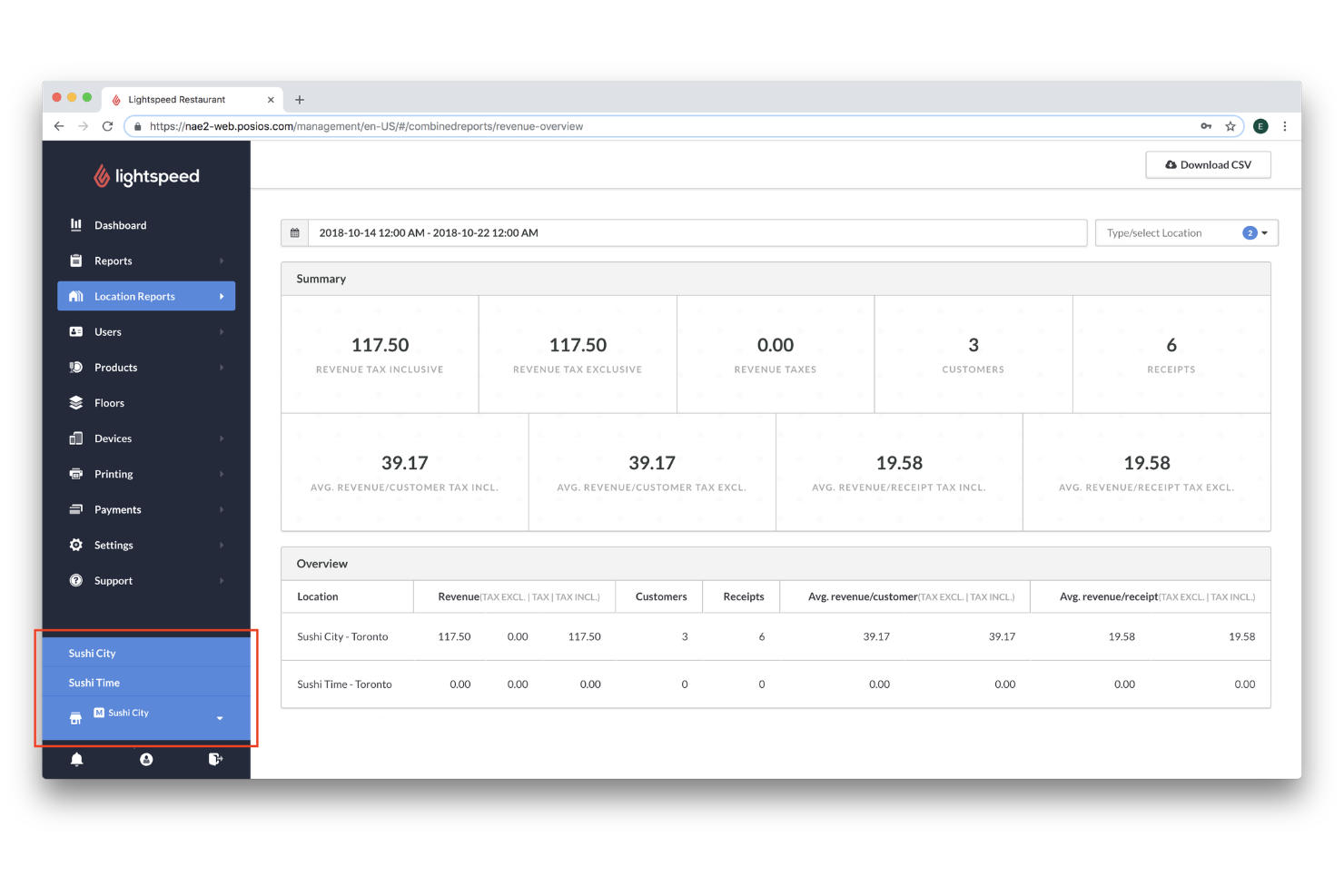The width and height of the screenshot is (1344, 896).
Task: Open the Dashboard from the sidebar
Action: coord(77,225)
